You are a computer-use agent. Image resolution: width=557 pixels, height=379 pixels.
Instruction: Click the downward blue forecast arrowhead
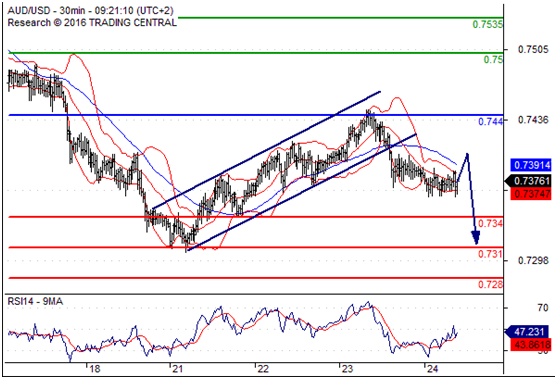pos(476,237)
